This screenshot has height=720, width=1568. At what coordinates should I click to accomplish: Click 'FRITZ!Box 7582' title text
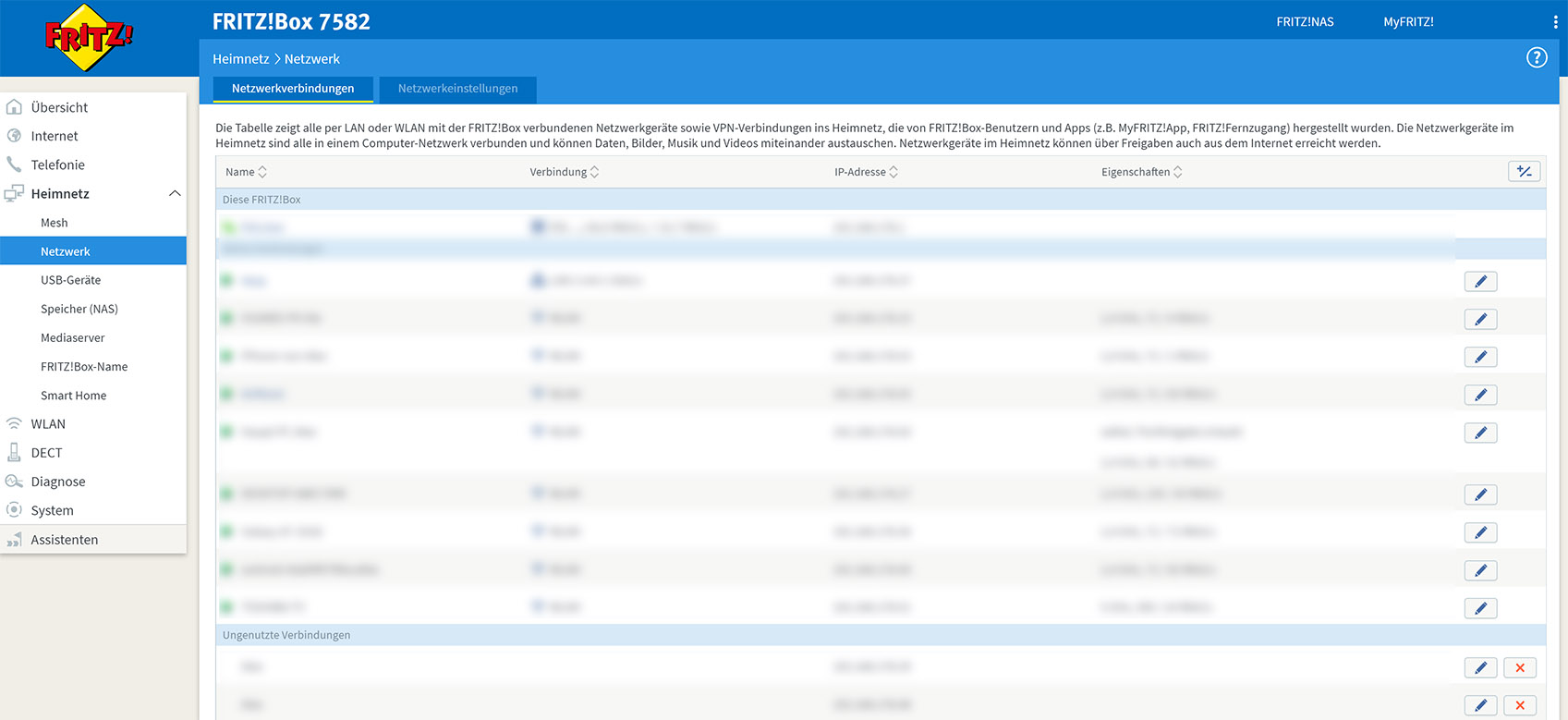tap(291, 21)
